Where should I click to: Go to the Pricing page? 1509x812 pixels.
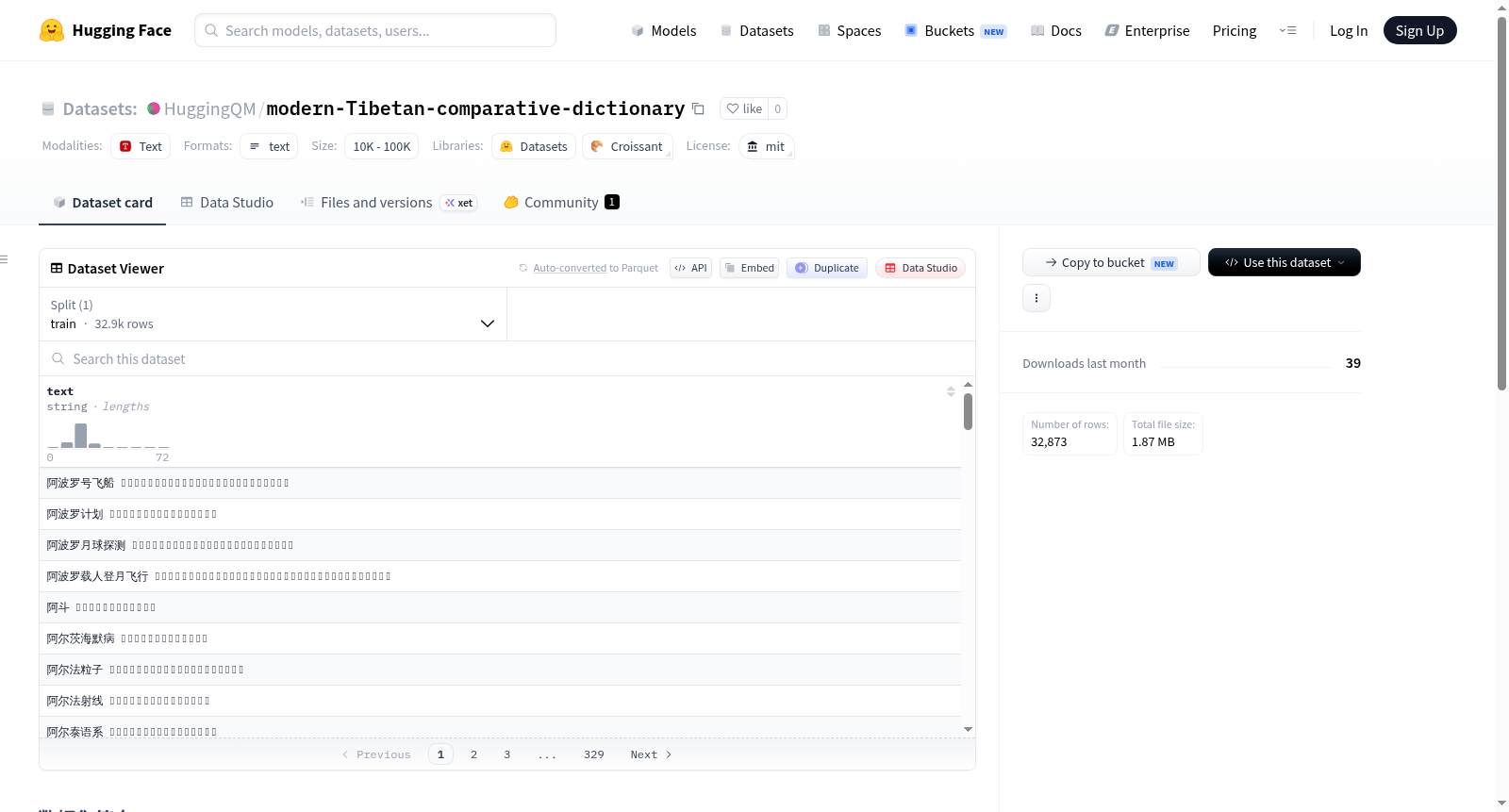1235,30
